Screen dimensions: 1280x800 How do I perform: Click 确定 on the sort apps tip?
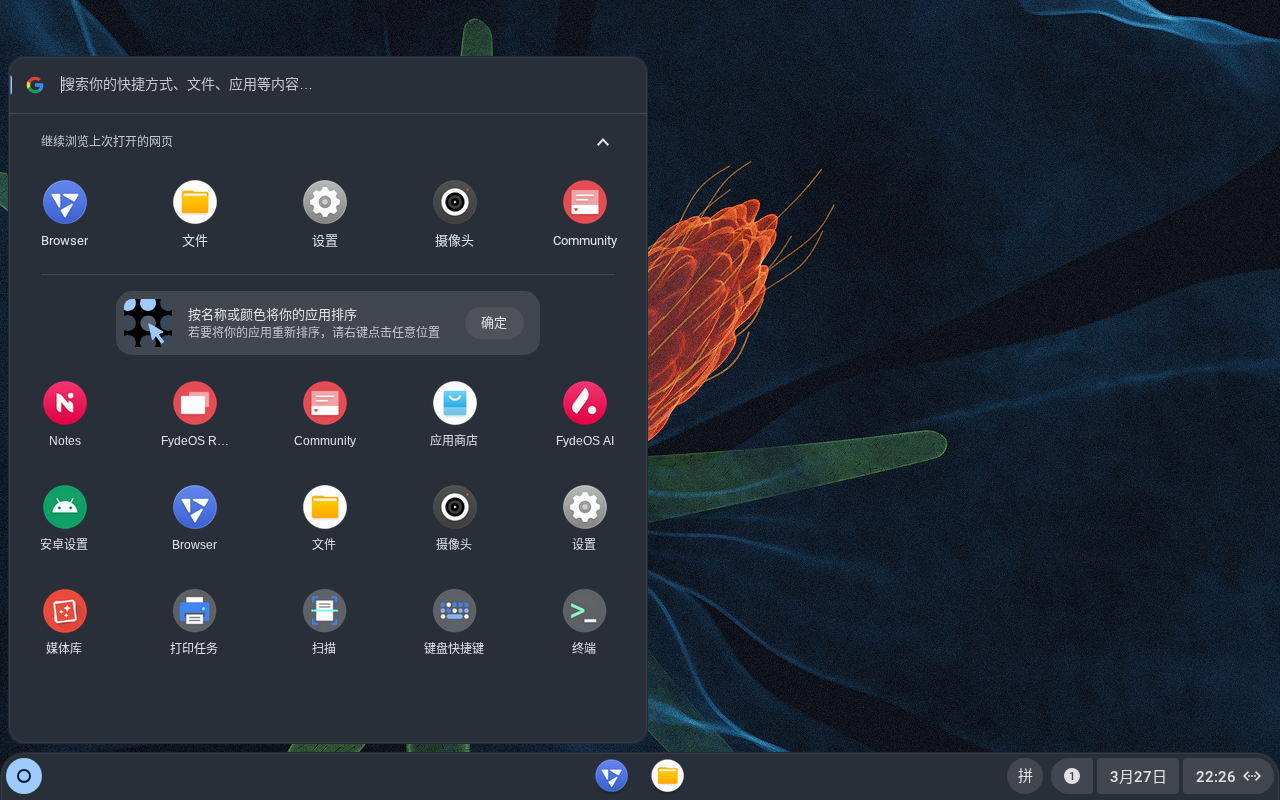click(x=494, y=323)
